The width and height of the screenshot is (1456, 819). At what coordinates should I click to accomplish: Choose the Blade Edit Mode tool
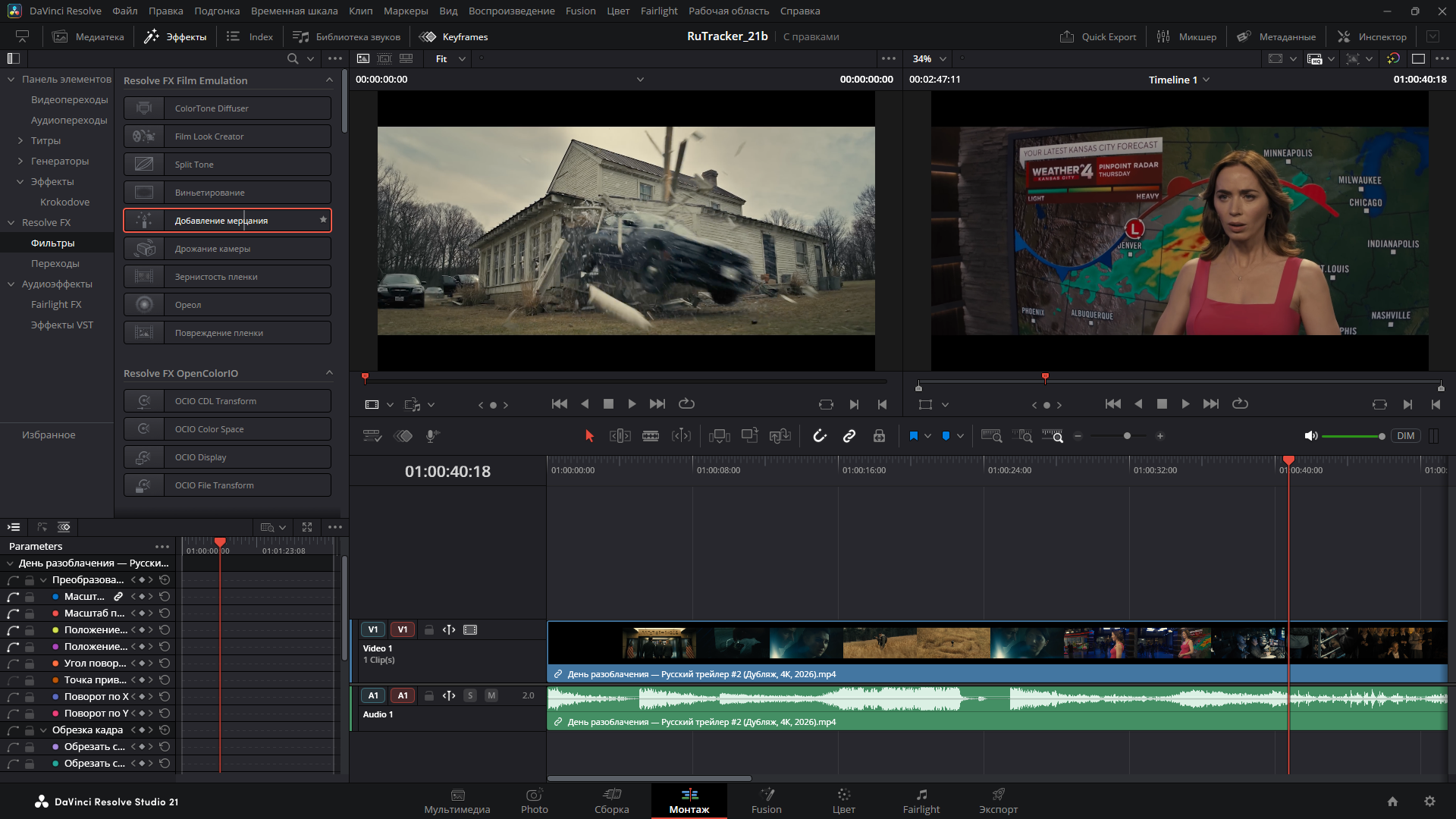point(651,436)
